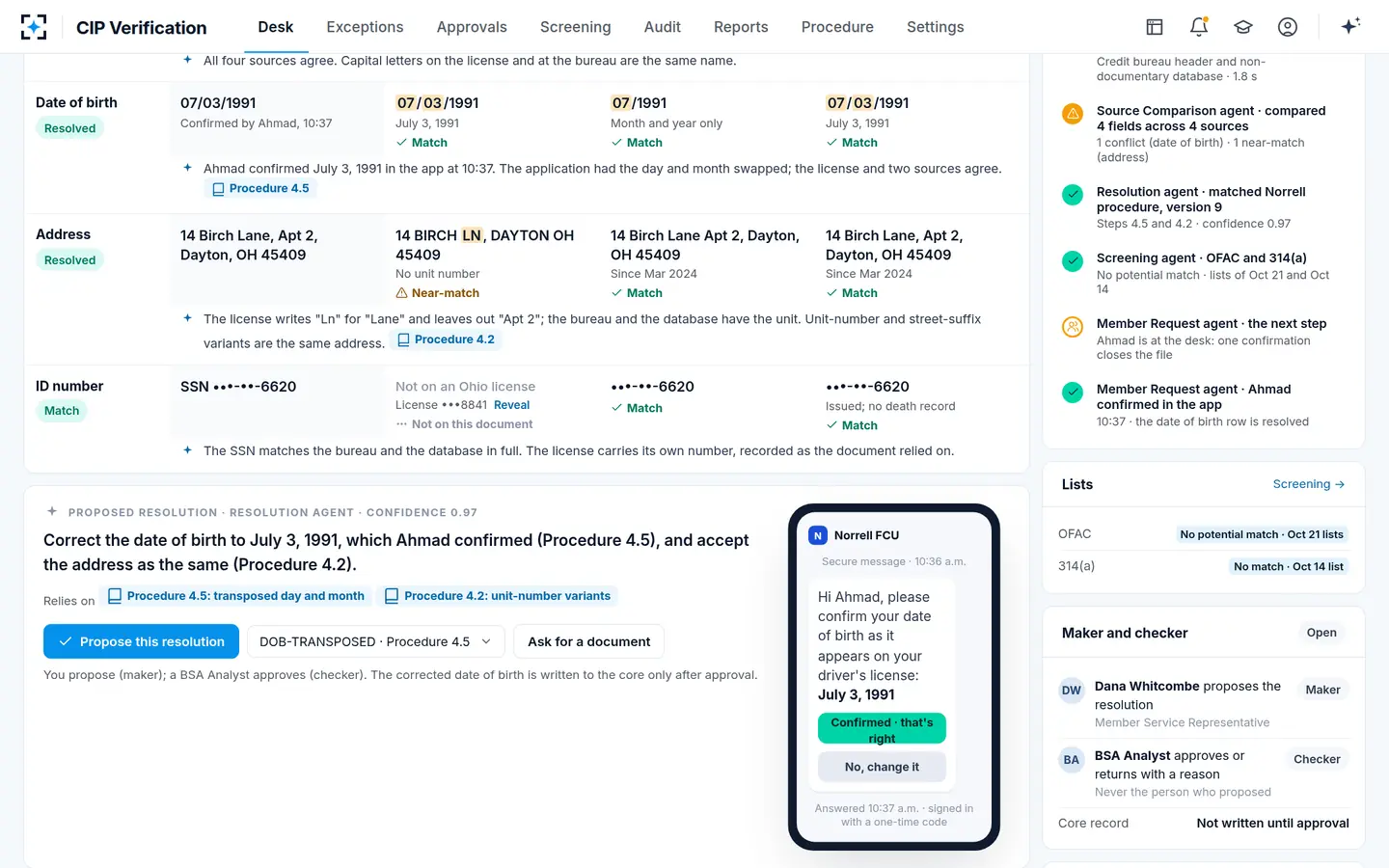Click the Norrell FCU app icon
This screenshot has width=1389, height=868.
[818, 535]
